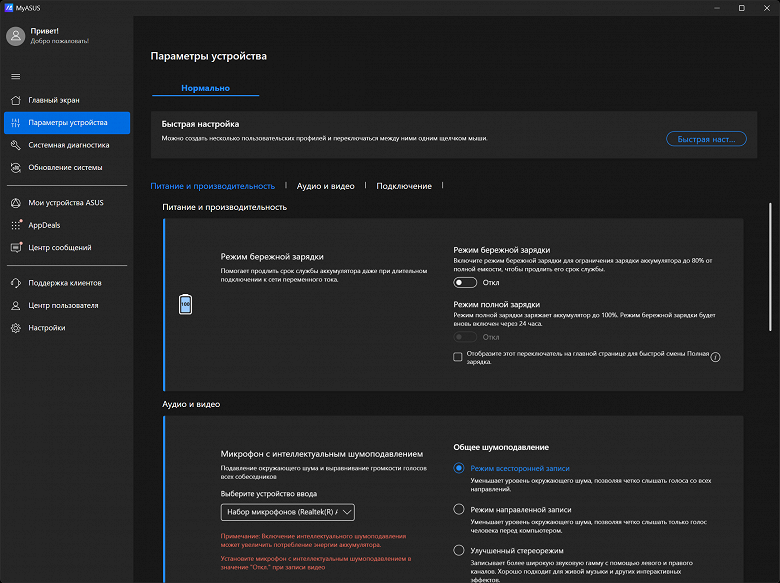The image size is (780, 583).
Task: Click headset icon beside Поддержка клиентов
Action: point(16,283)
